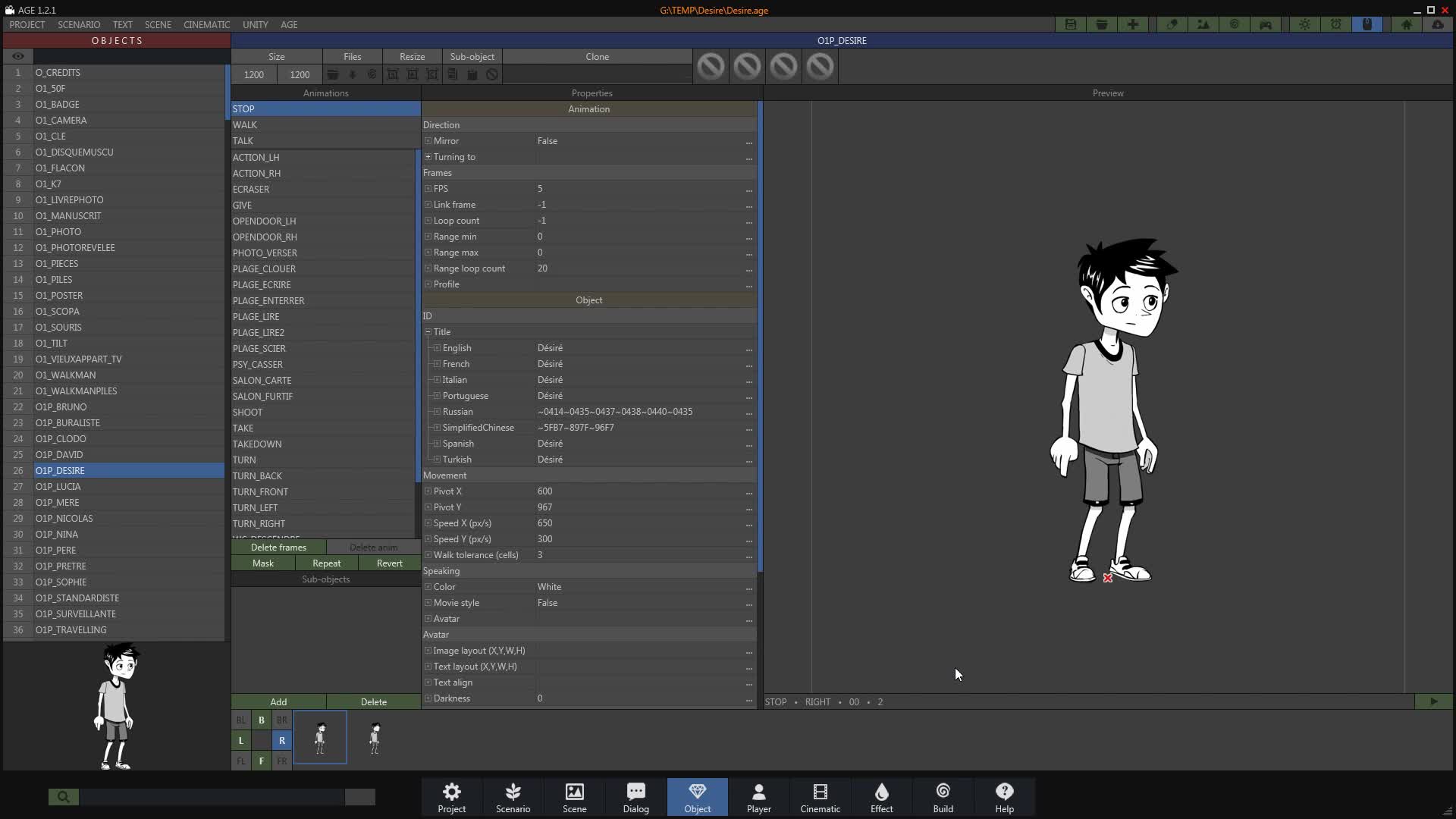Click the gamepad icon in top toolbar
Viewport: 1456px width, 819px height.
point(1266,24)
